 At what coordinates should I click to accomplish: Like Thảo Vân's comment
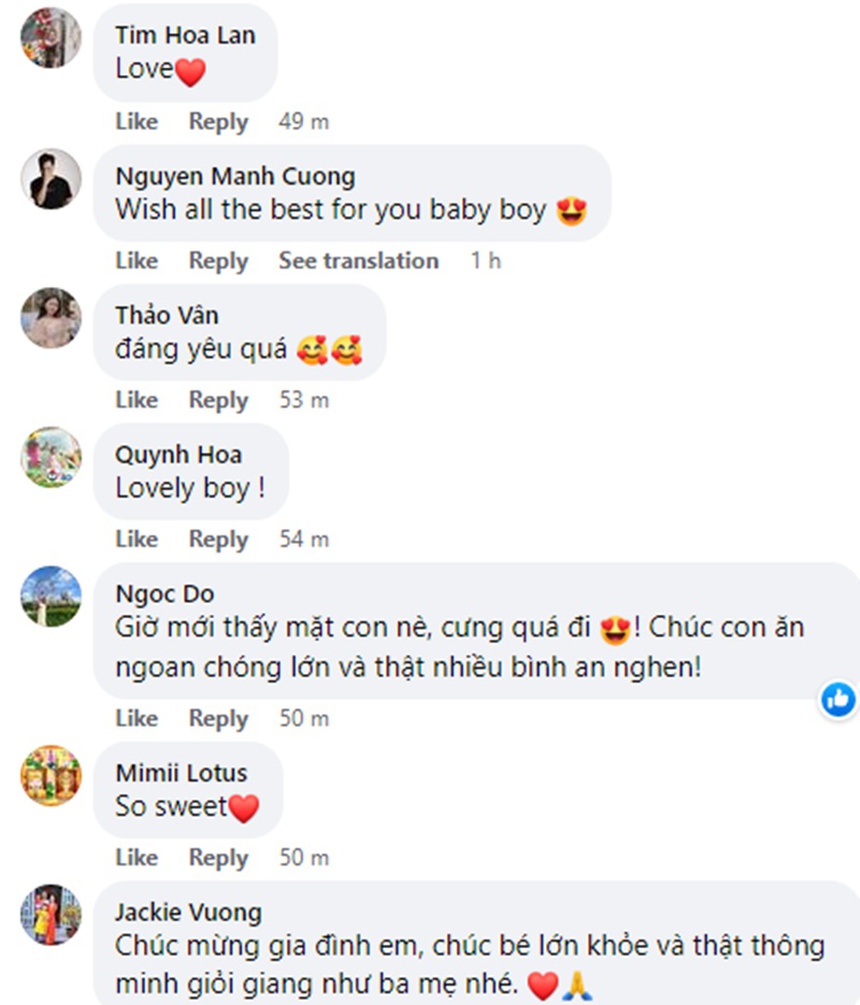(136, 400)
